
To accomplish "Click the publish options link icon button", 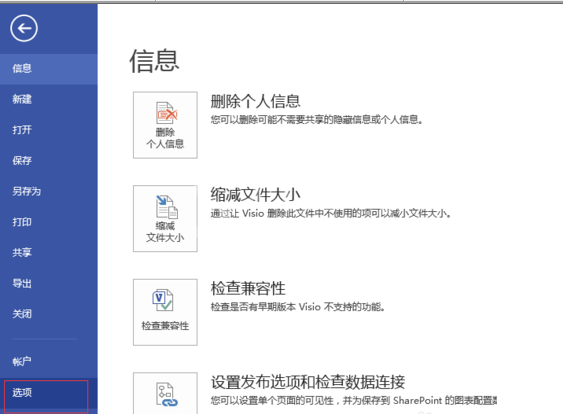I will pos(165,393).
